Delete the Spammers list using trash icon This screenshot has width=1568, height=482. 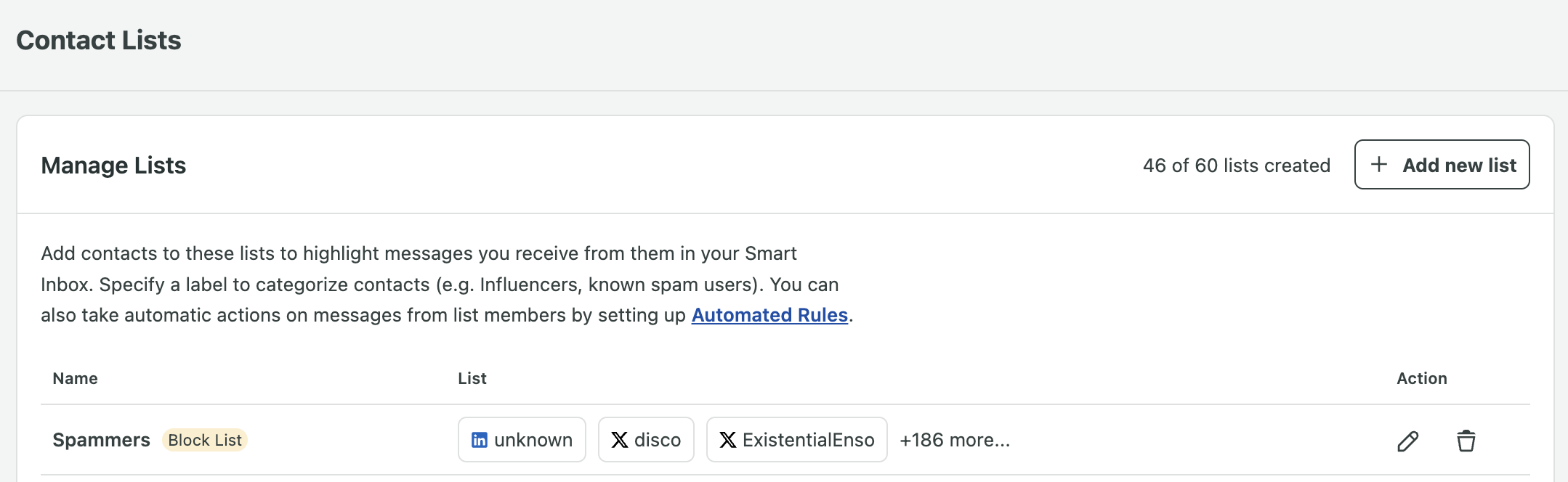coord(1466,441)
